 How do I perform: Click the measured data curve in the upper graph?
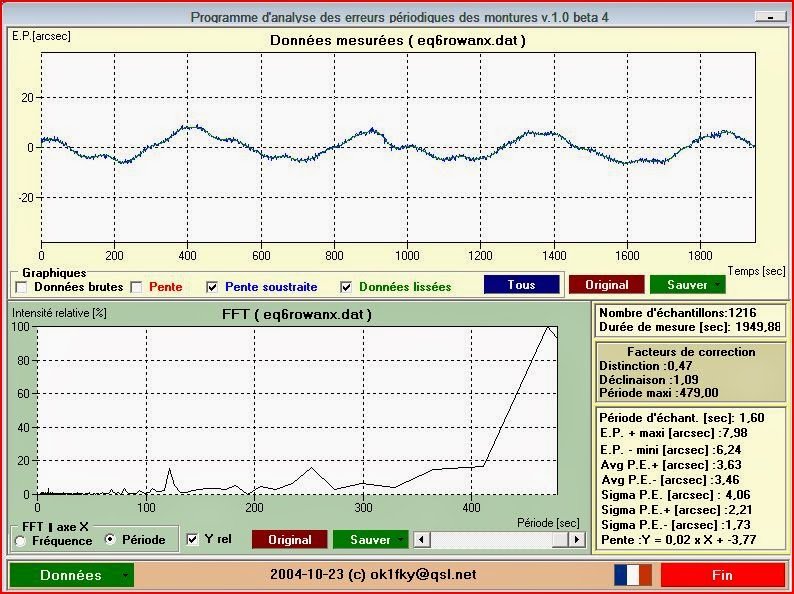click(x=398, y=144)
